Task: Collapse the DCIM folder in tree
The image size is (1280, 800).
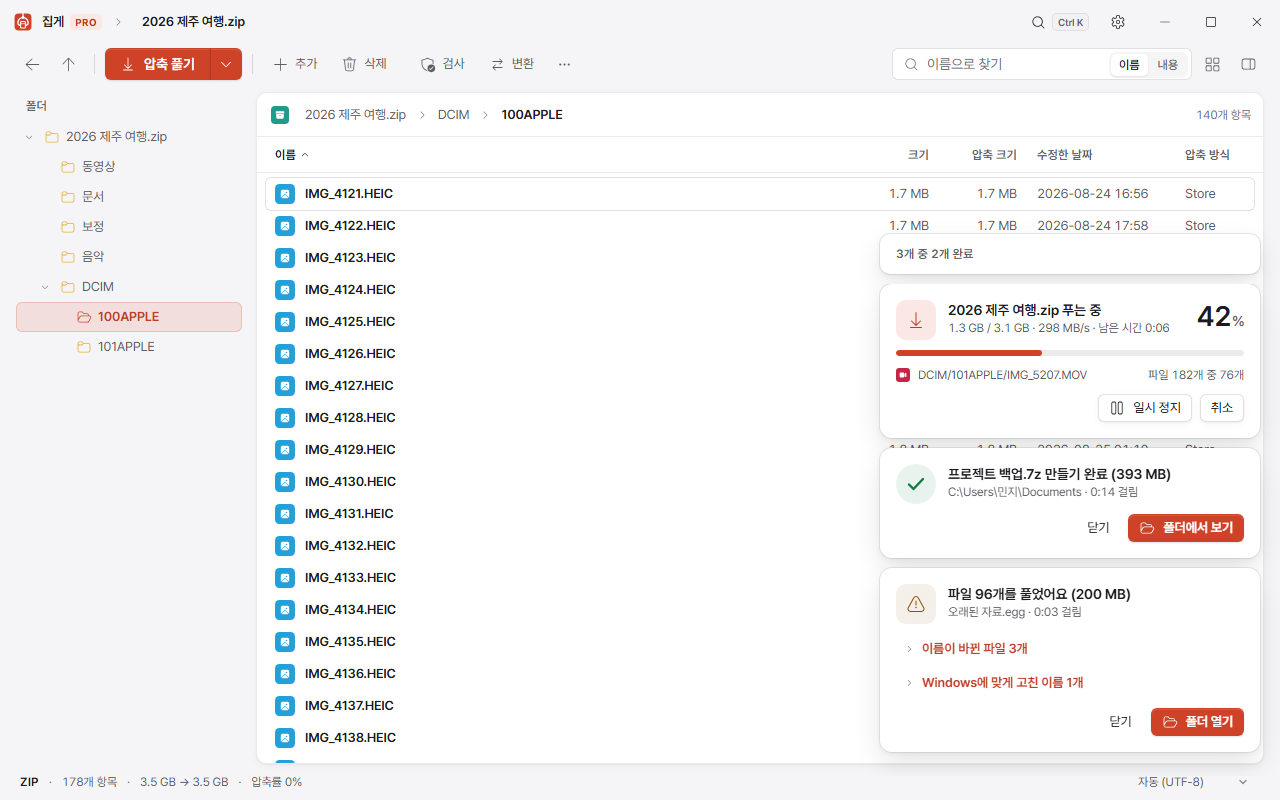Action: click(45, 287)
